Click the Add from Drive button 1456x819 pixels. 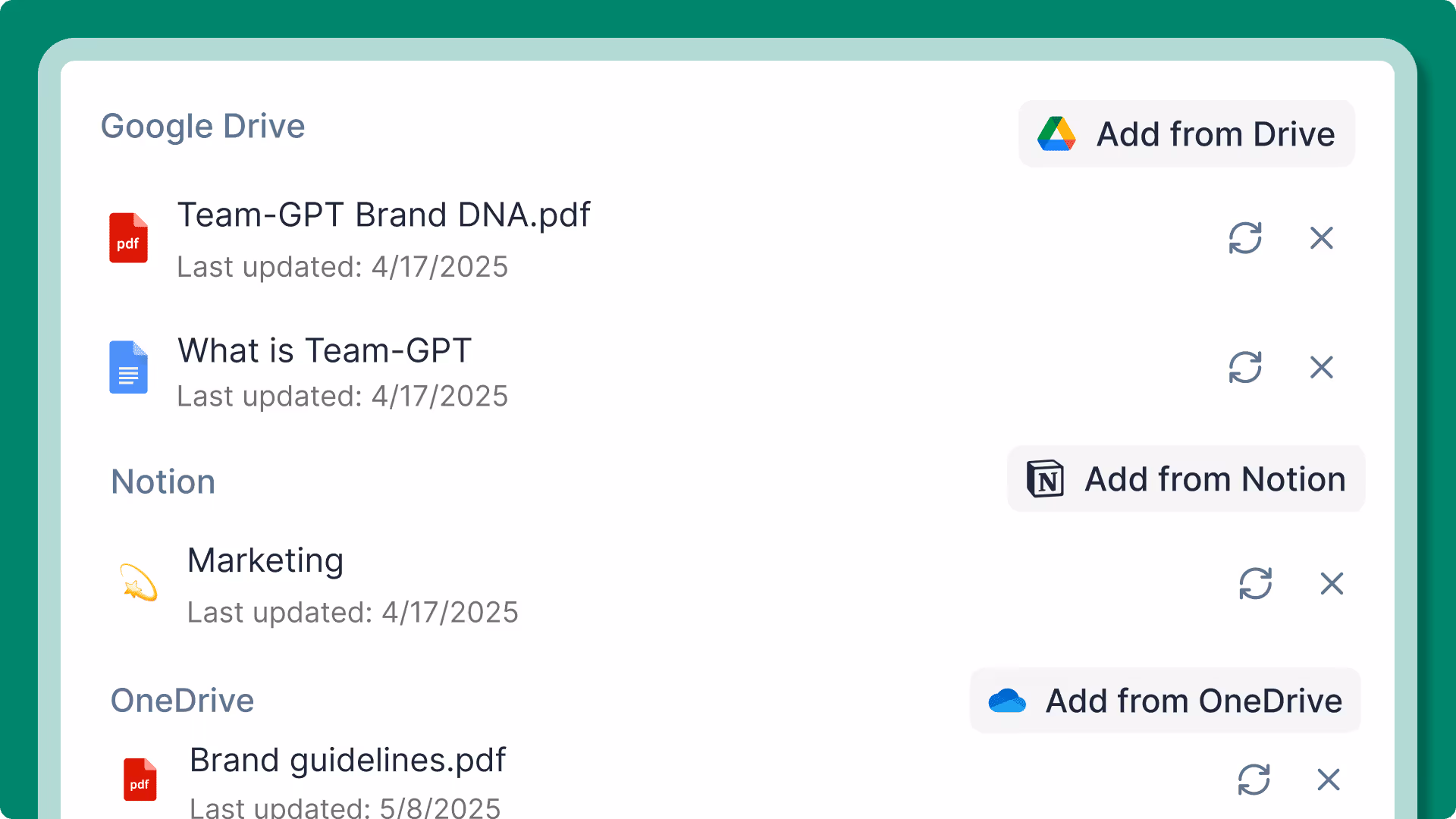click(1187, 134)
